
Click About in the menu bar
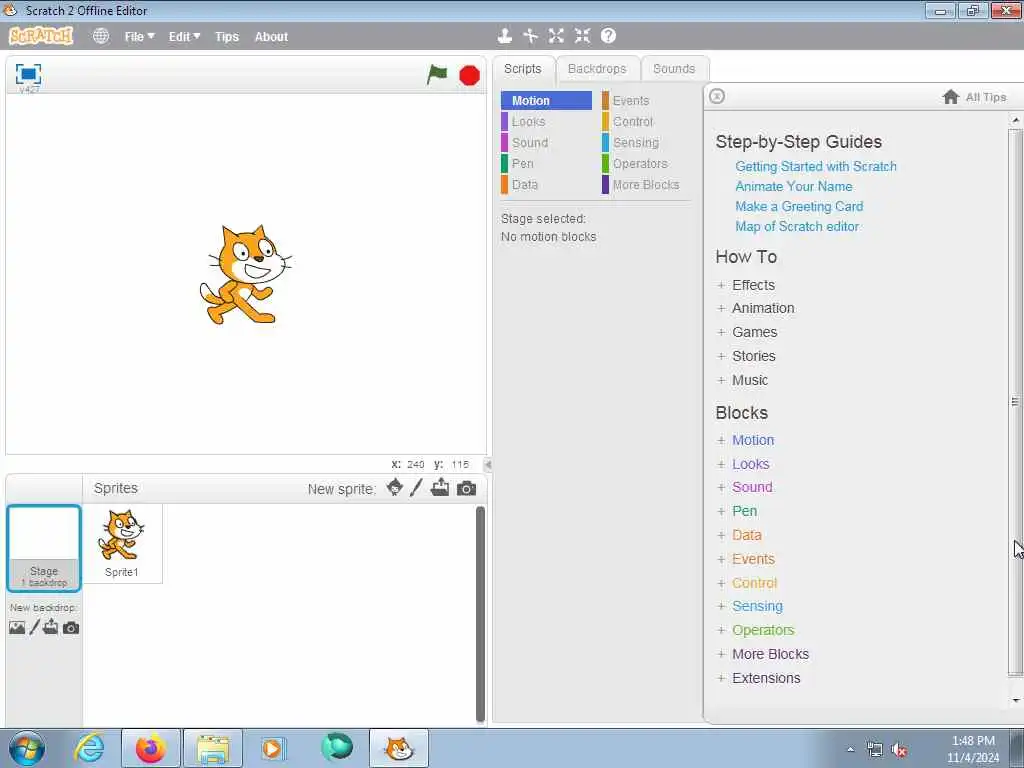point(271,37)
